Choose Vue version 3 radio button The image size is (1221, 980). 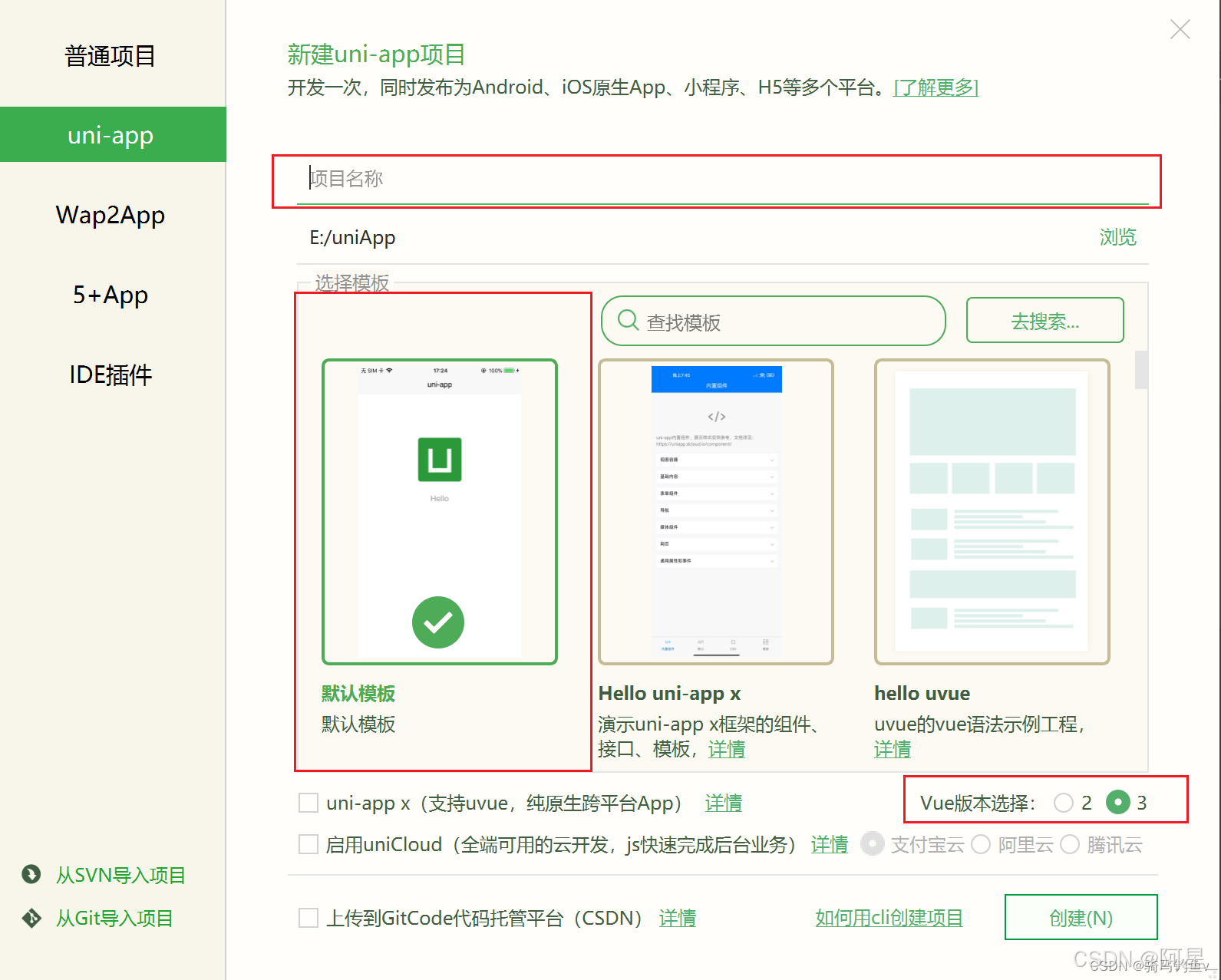pos(1118,802)
